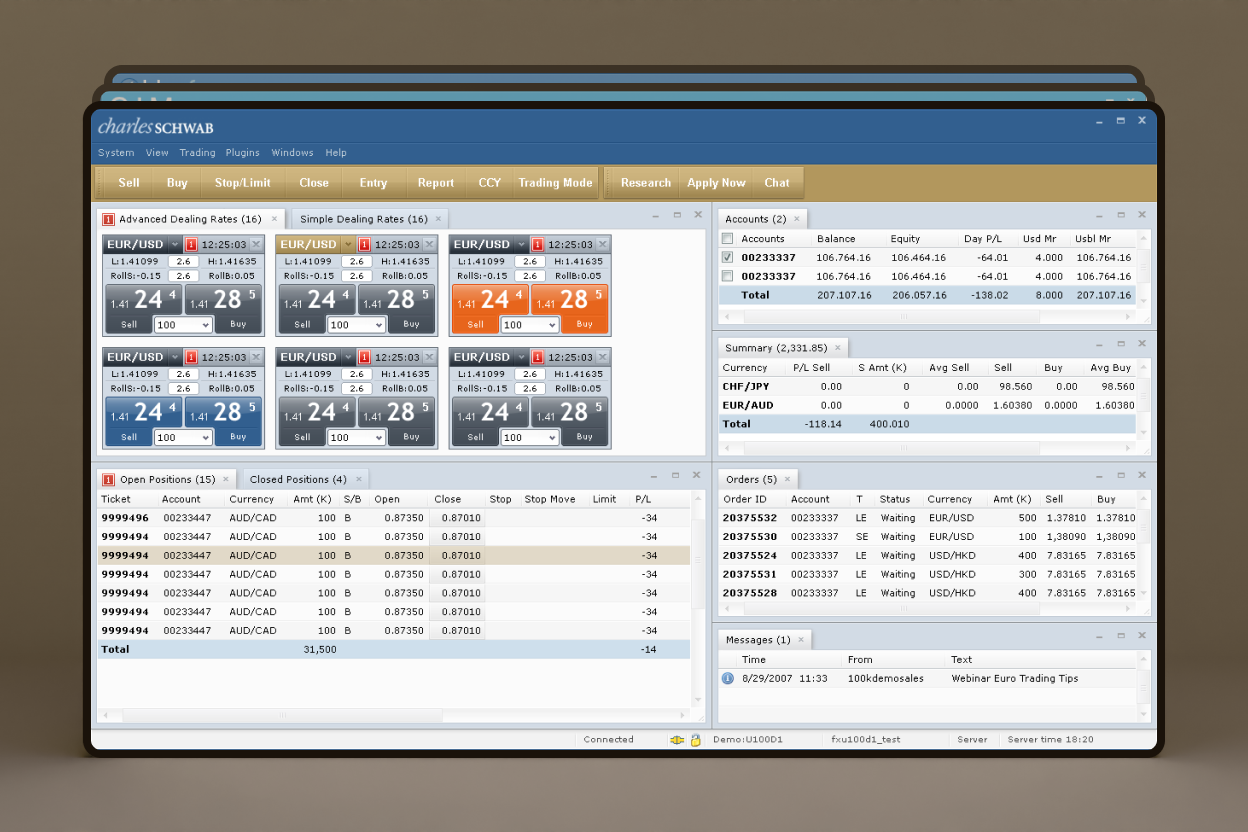Click the red alert icon on Open Positions tab

108,480
